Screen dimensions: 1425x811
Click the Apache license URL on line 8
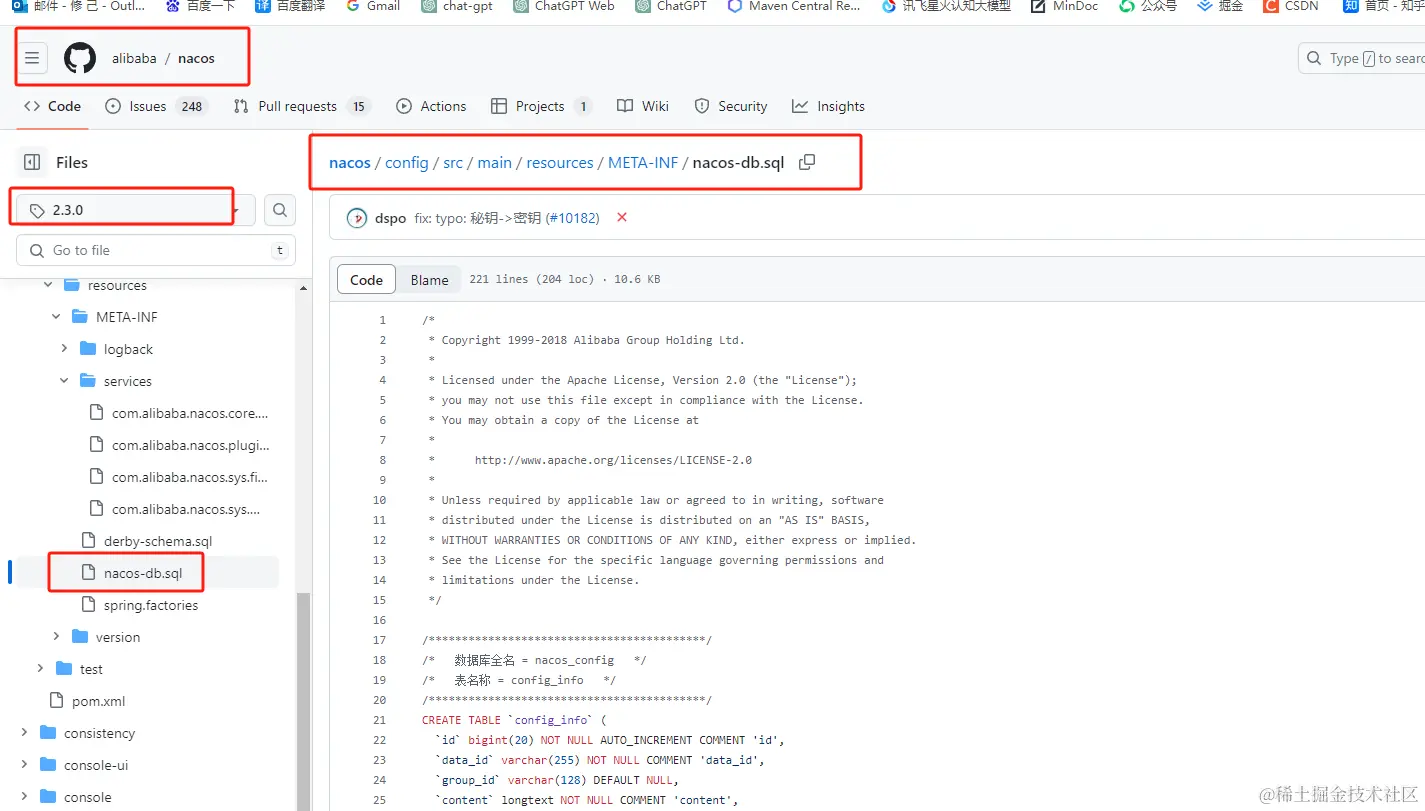coord(613,460)
